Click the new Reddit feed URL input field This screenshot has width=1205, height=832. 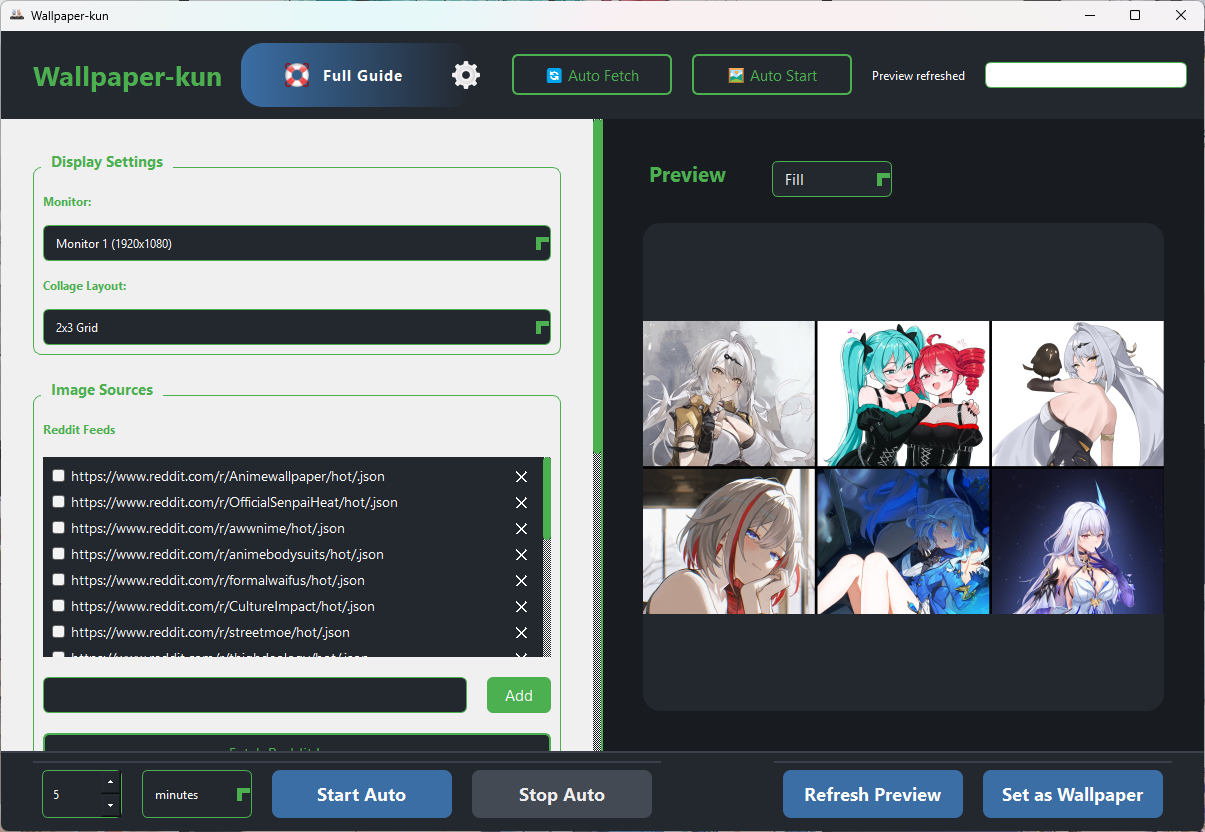(255, 695)
